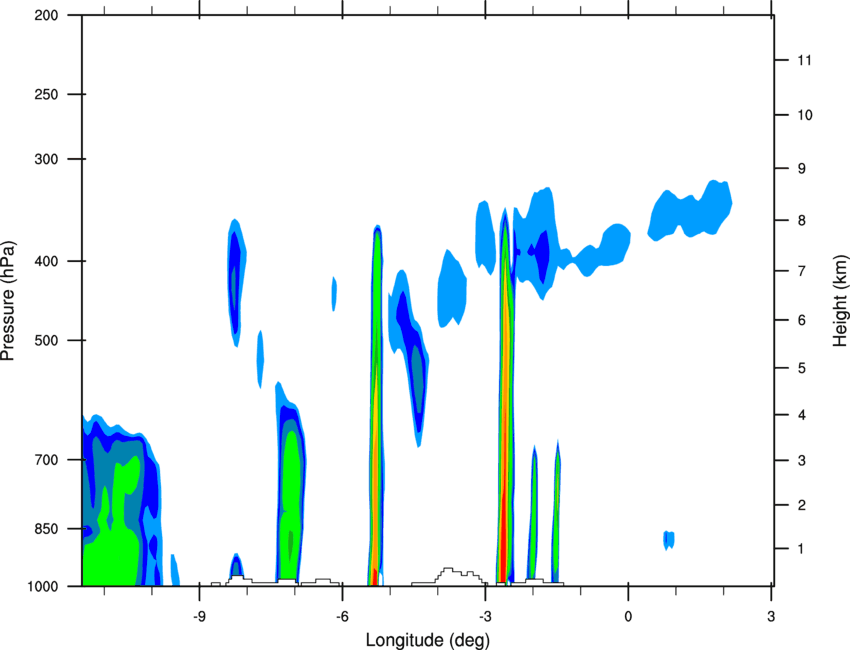
Task: Click the 1000 pressure tick label
Action: pos(43,586)
